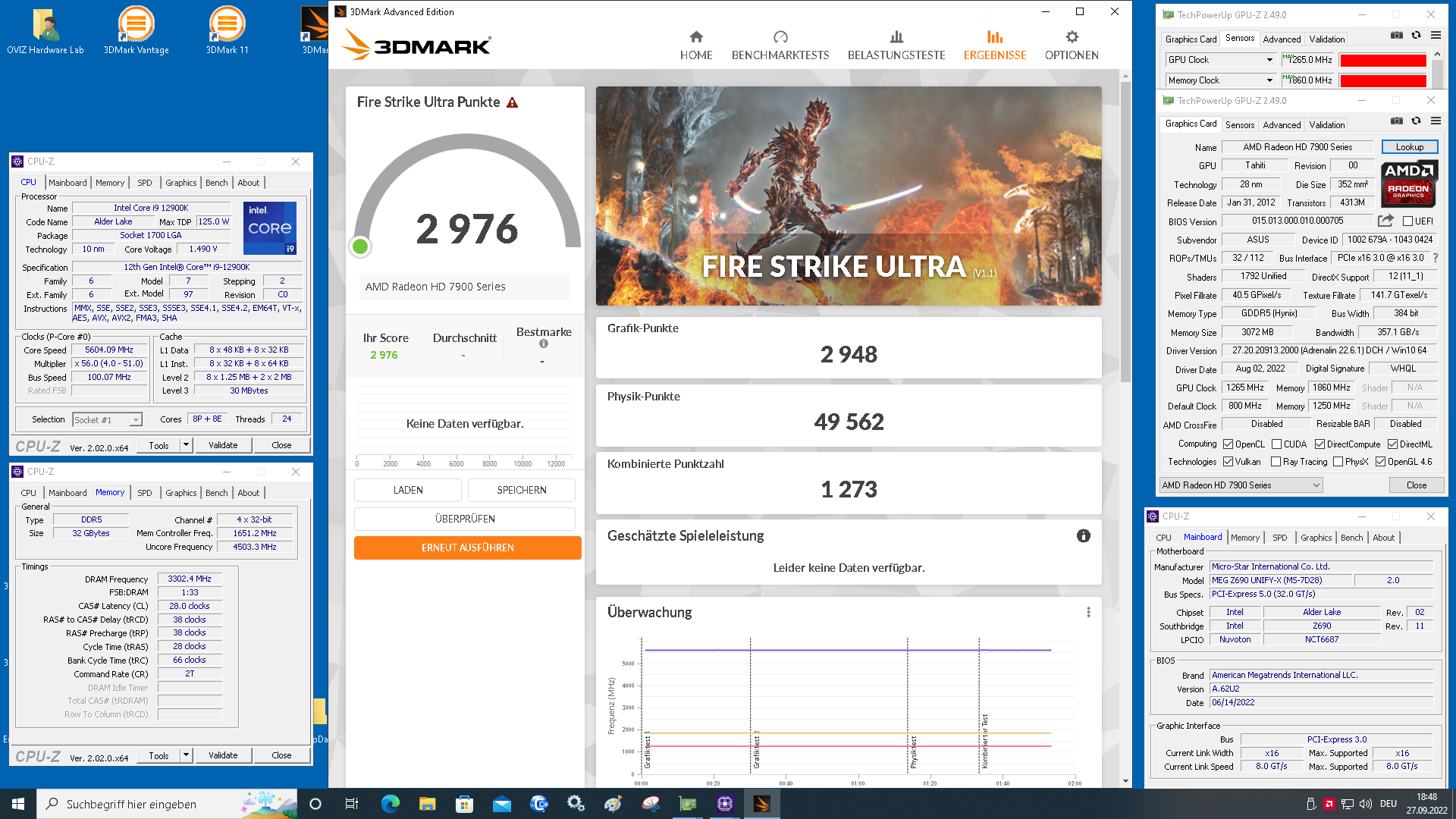Open BENCHMARKTESTS in 3DMark navigation

pos(780,45)
